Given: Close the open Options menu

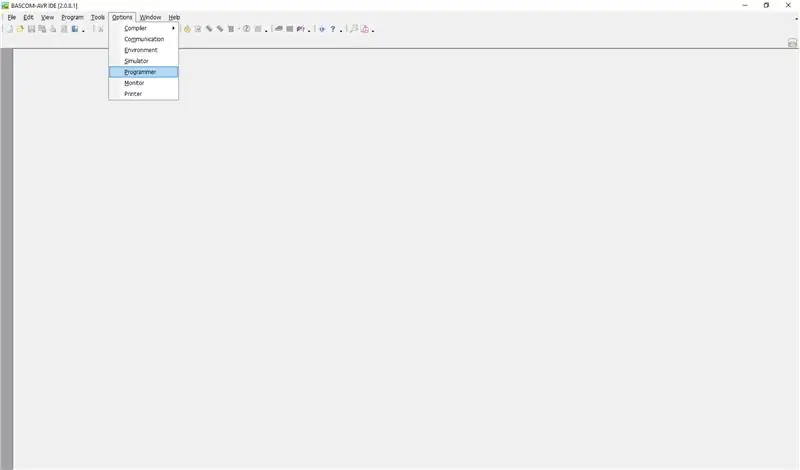Looking at the screenshot, I should 122,17.
